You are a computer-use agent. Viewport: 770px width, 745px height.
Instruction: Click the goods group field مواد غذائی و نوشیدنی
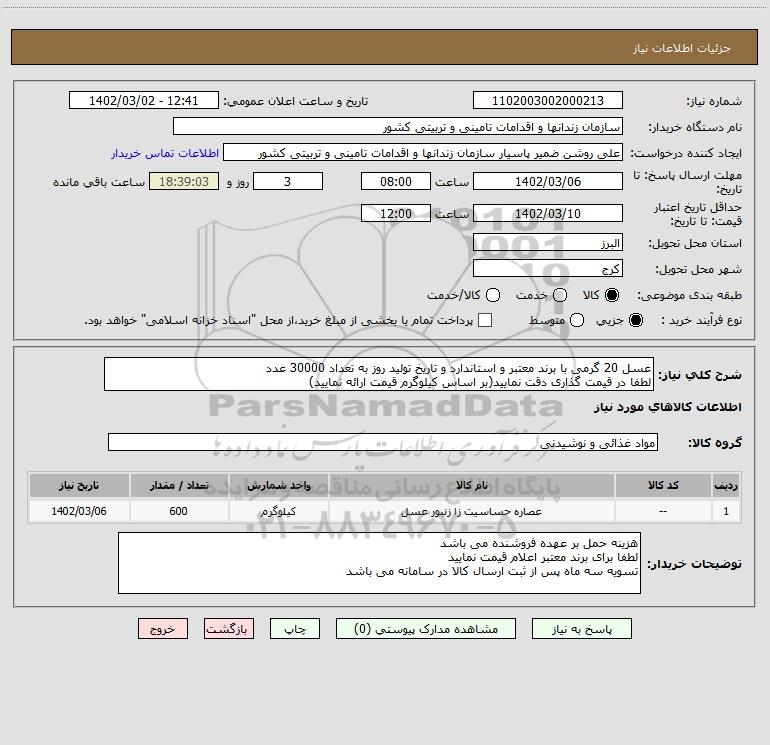383,442
